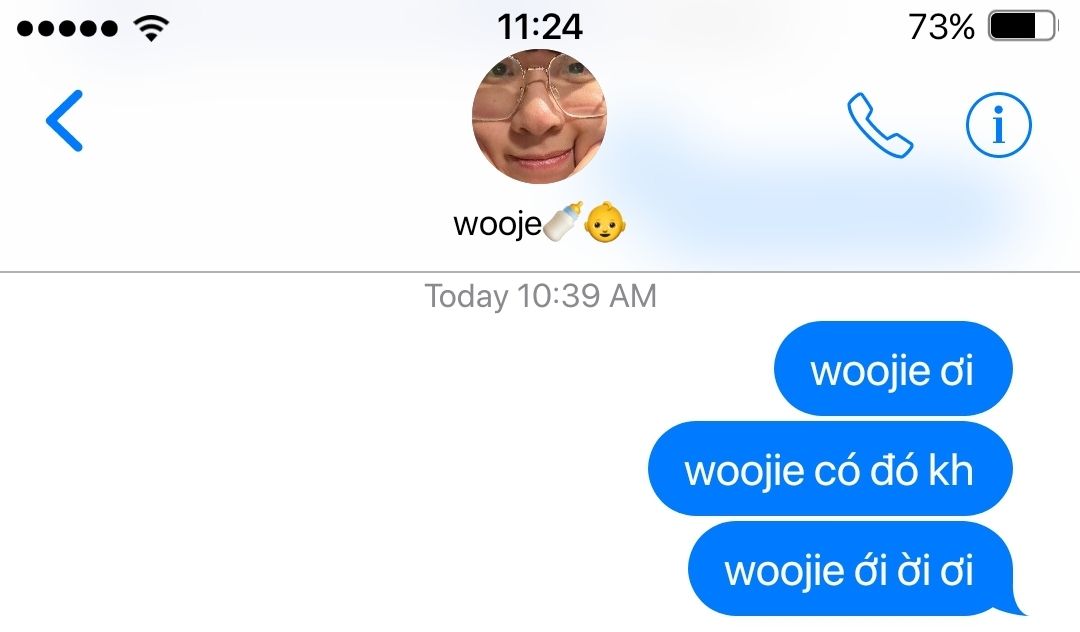Tap the baby bottle emoji in contact name
Screen dimensions: 1080x632
(x=563, y=222)
